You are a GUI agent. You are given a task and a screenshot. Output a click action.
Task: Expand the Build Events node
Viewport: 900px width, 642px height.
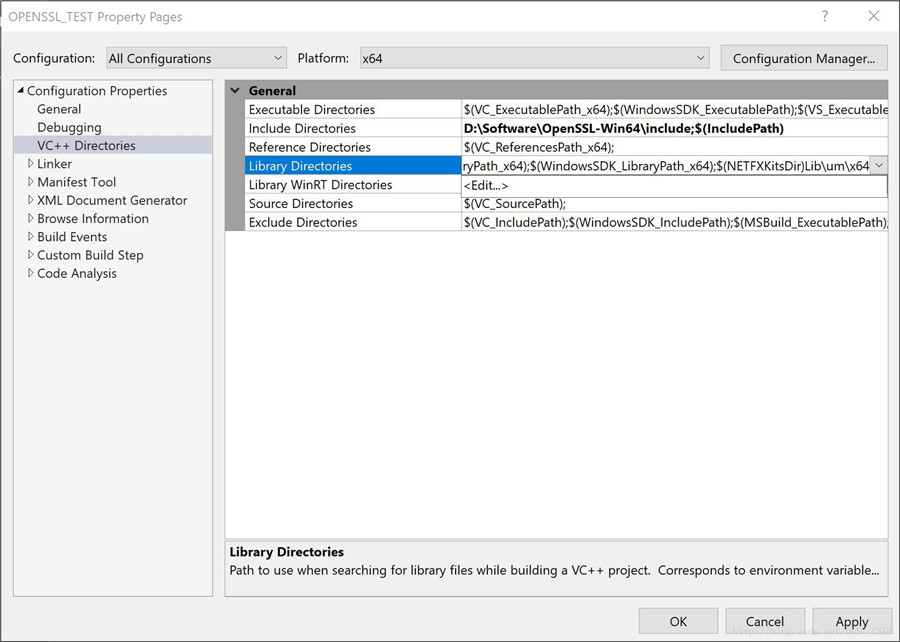30,236
